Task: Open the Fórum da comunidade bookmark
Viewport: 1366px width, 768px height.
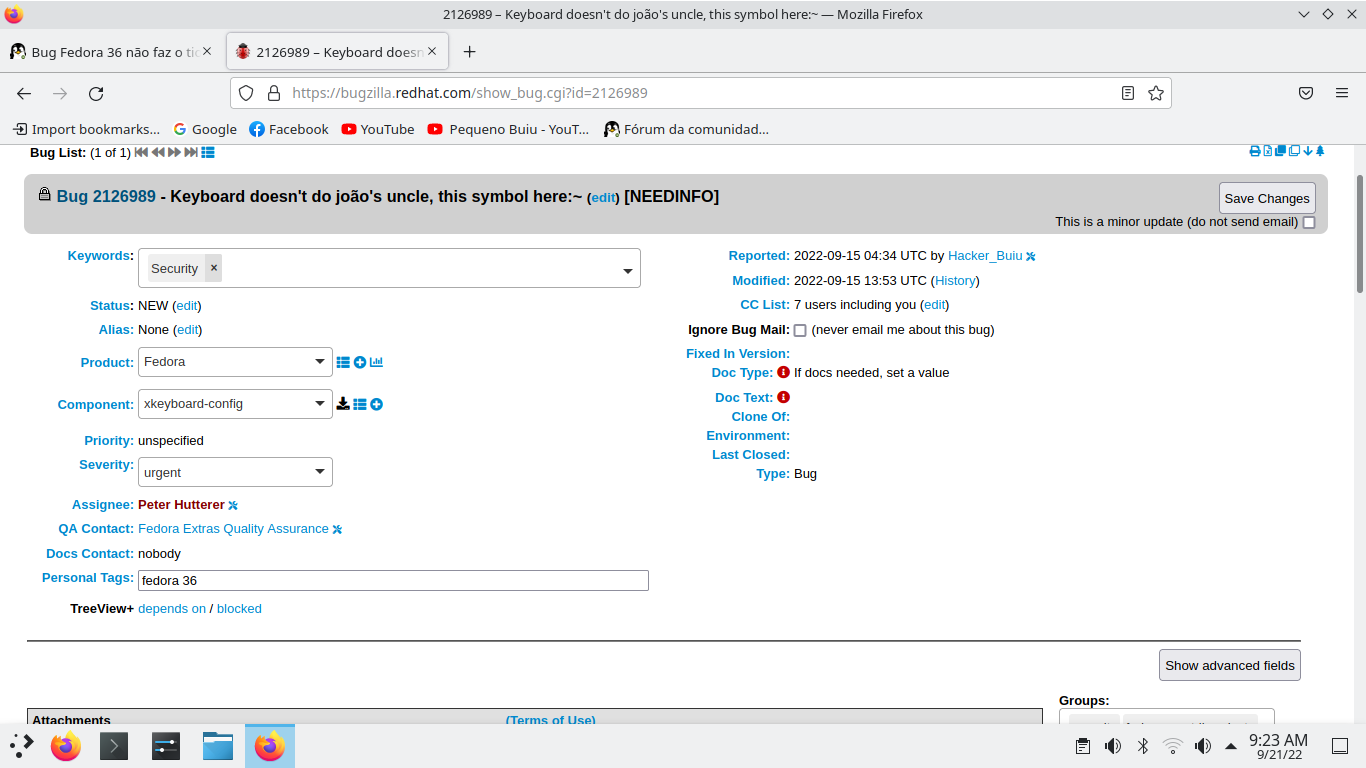Action: coord(686,129)
